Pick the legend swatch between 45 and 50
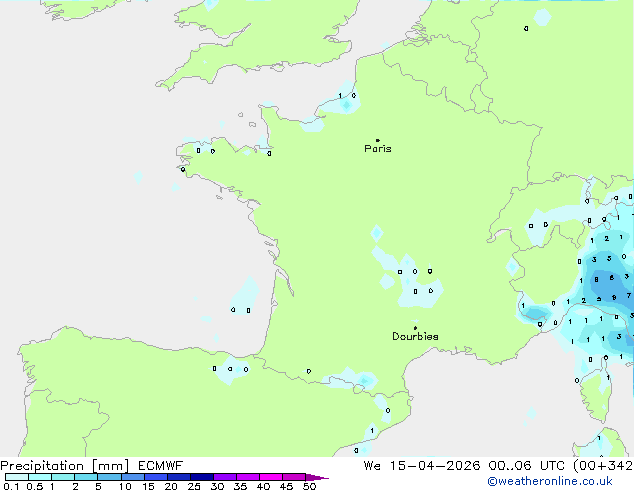The height and width of the screenshot is (490, 634). click(x=295, y=478)
